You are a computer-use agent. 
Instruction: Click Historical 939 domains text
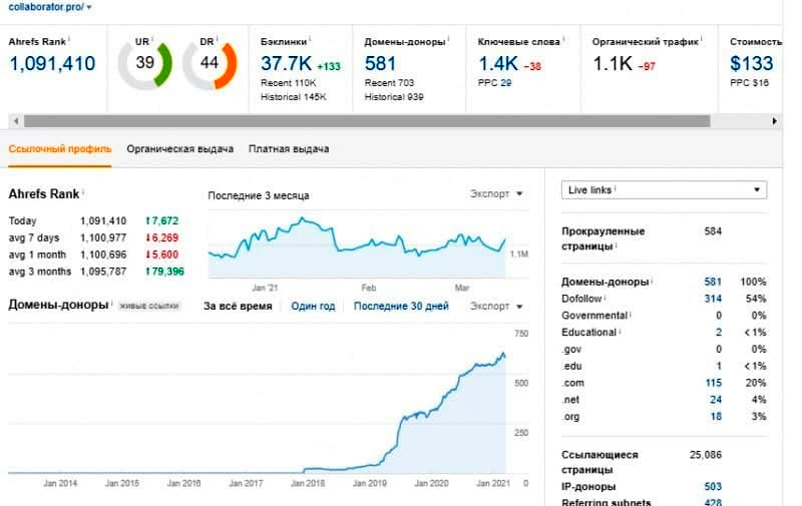click(394, 97)
